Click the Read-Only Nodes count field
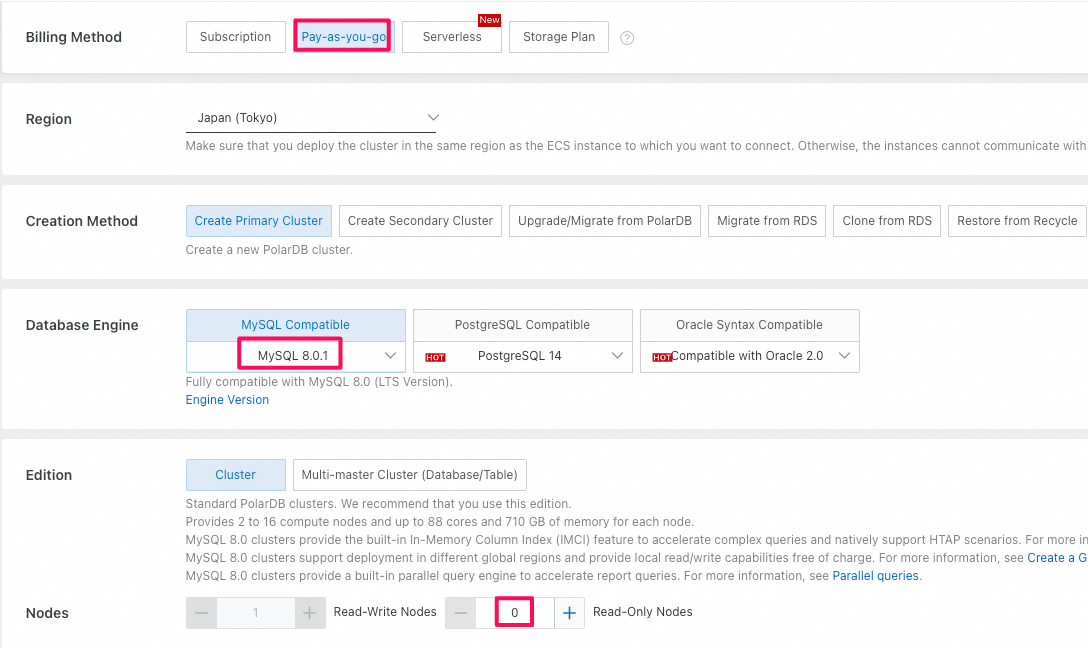 [514, 613]
